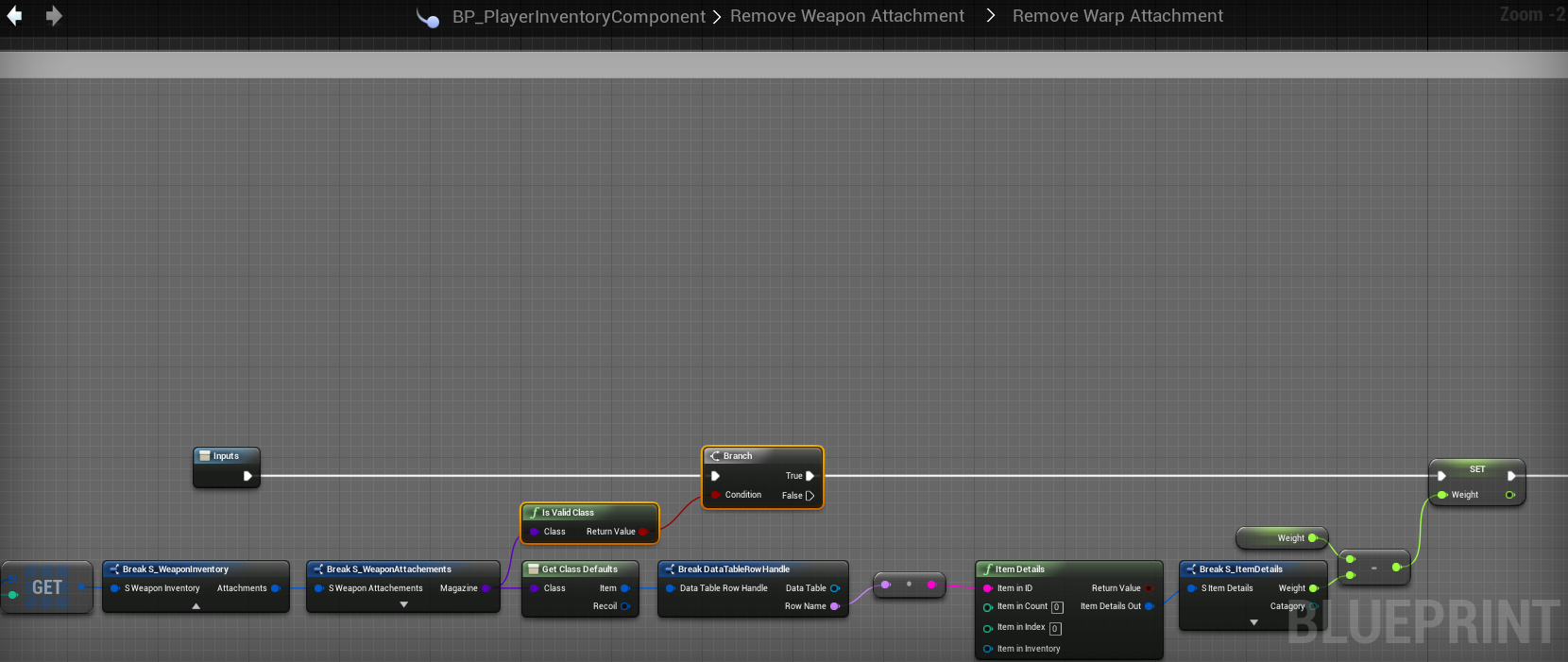Go to Remove Weapon Attachment breadcrumb
This screenshot has width=1568, height=662.
click(x=846, y=16)
